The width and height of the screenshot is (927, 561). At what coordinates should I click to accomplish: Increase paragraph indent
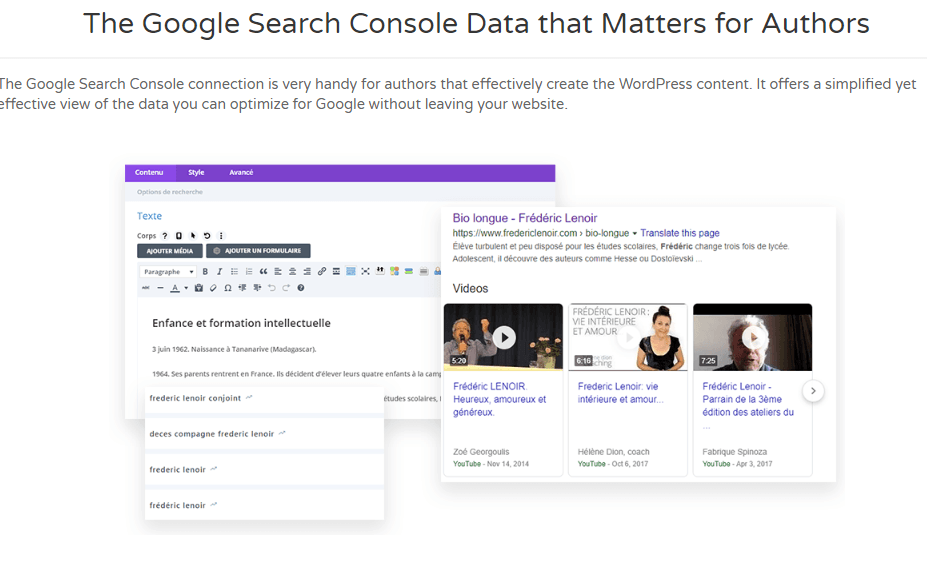[257, 288]
